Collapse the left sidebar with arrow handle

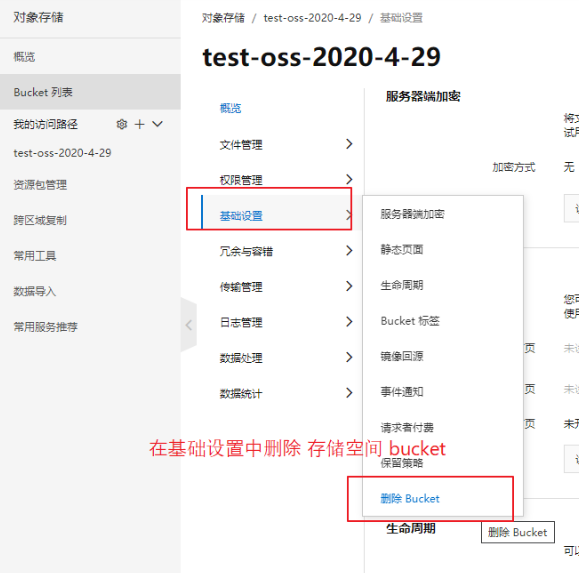click(x=189, y=325)
